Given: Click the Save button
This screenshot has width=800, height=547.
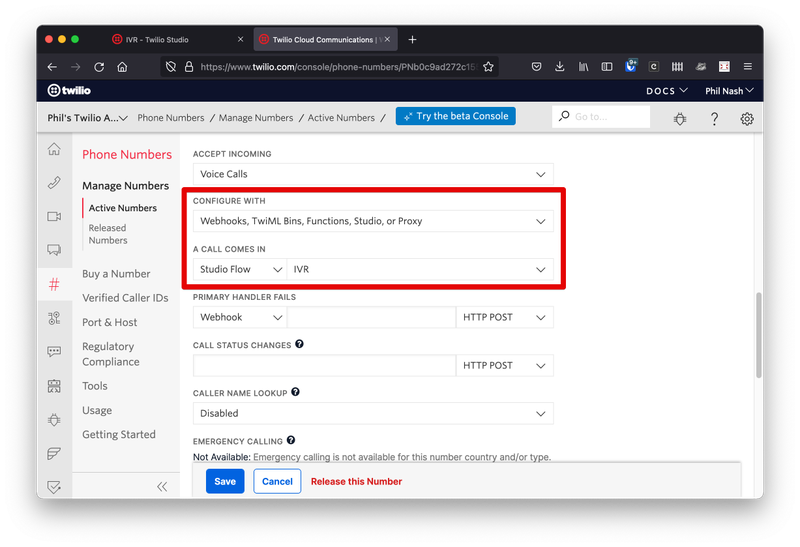Looking at the screenshot, I should [x=225, y=481].
